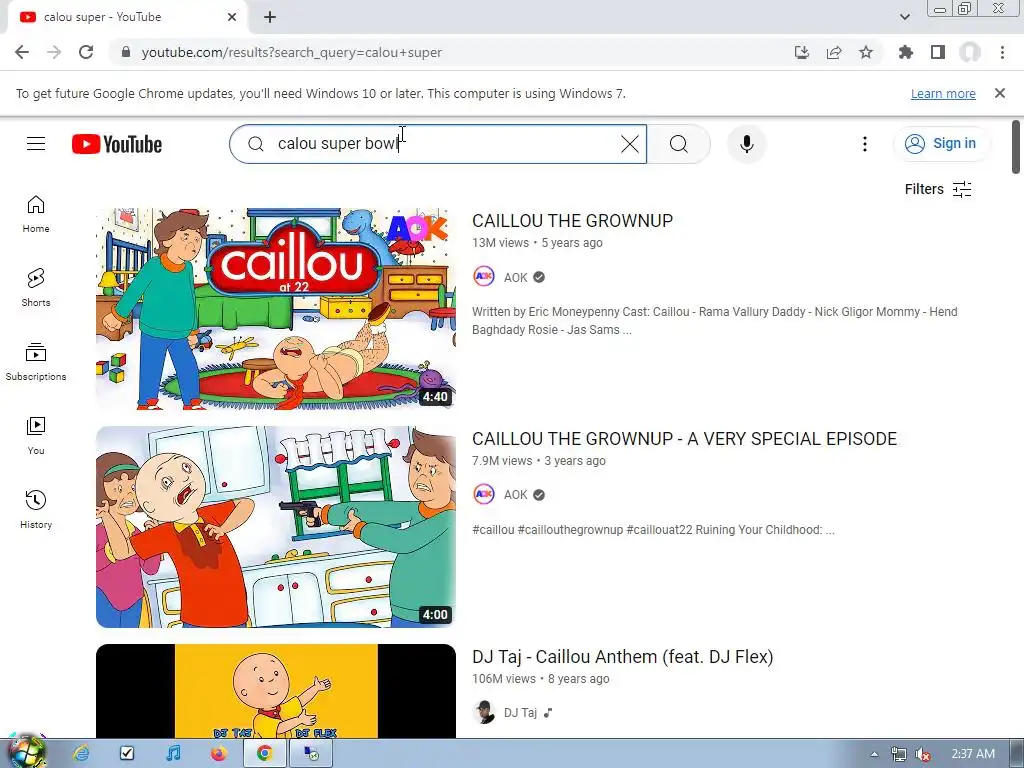Viewport: 1024px width, 768px height.
Task: Click the address bar URL
Action: tap(291, 52)
